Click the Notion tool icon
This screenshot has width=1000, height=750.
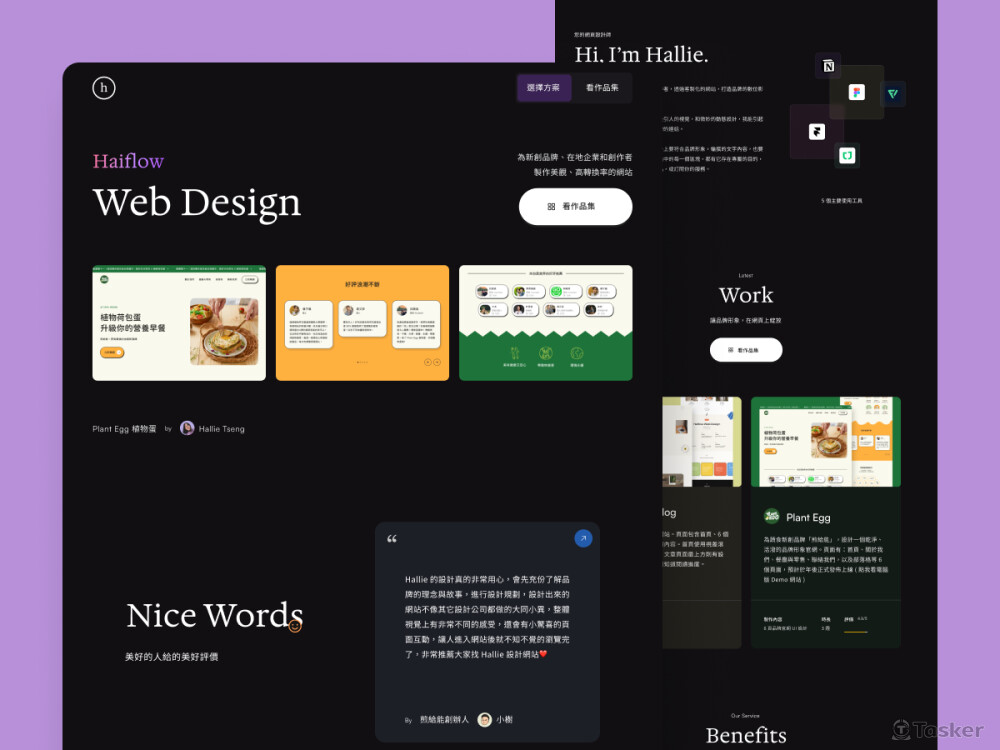click(828, 66)
